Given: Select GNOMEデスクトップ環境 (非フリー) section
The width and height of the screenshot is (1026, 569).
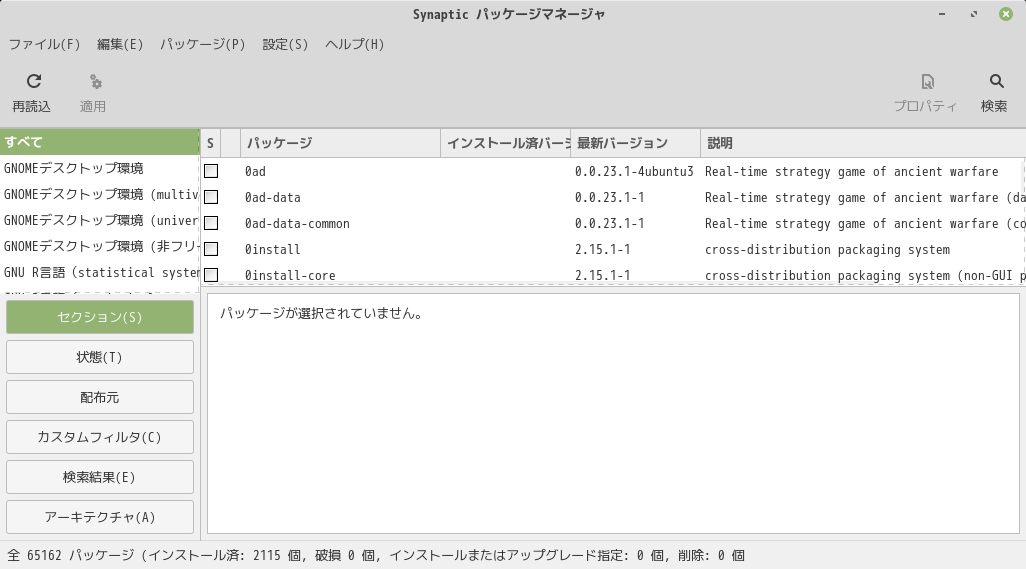Looking at the screenshot, I should point(99,247).
